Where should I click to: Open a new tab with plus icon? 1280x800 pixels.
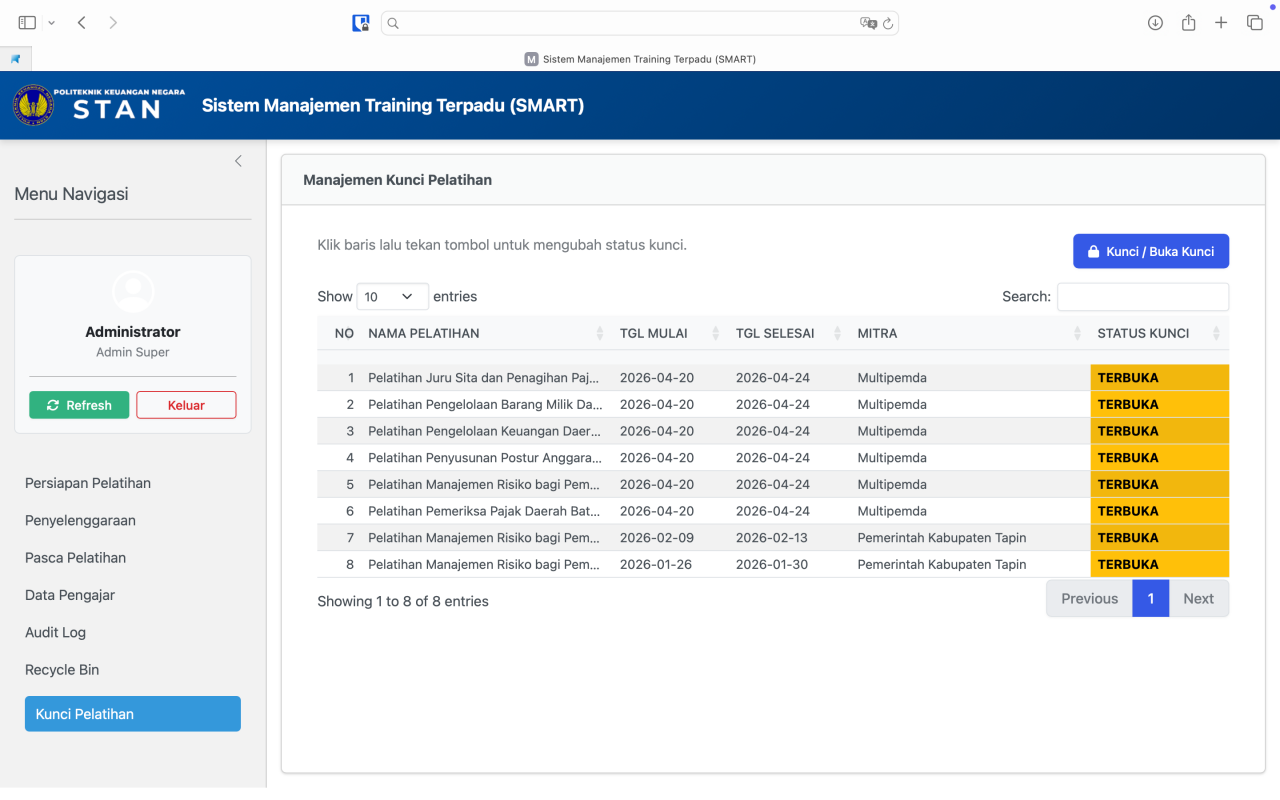1221,23
